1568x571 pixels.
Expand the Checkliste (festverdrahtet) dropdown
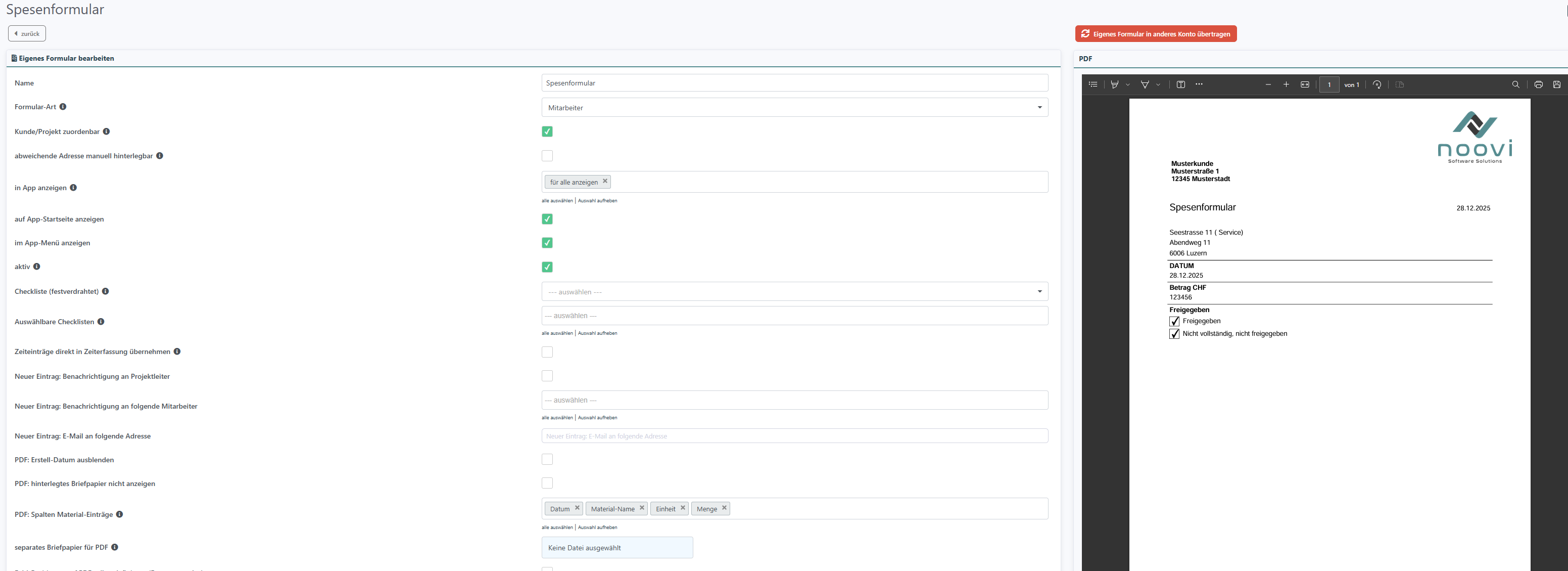point(794,292)
